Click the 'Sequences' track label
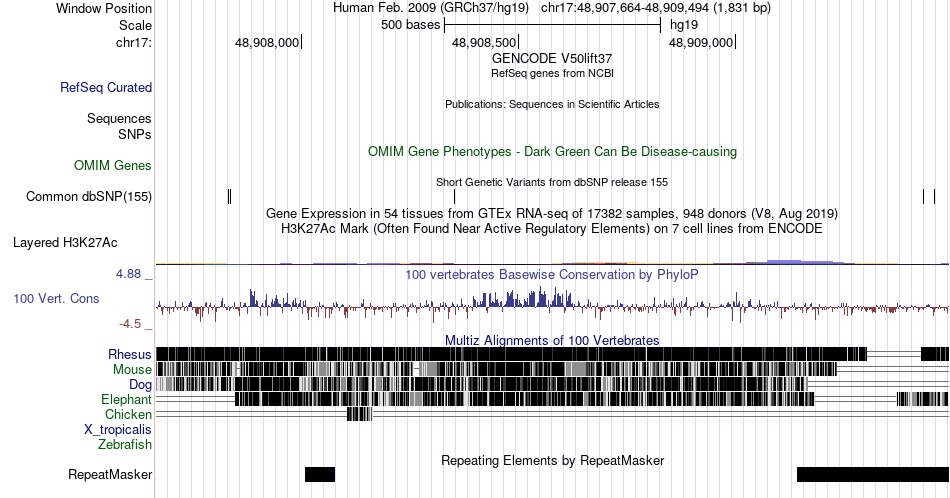 coord(119,118)
